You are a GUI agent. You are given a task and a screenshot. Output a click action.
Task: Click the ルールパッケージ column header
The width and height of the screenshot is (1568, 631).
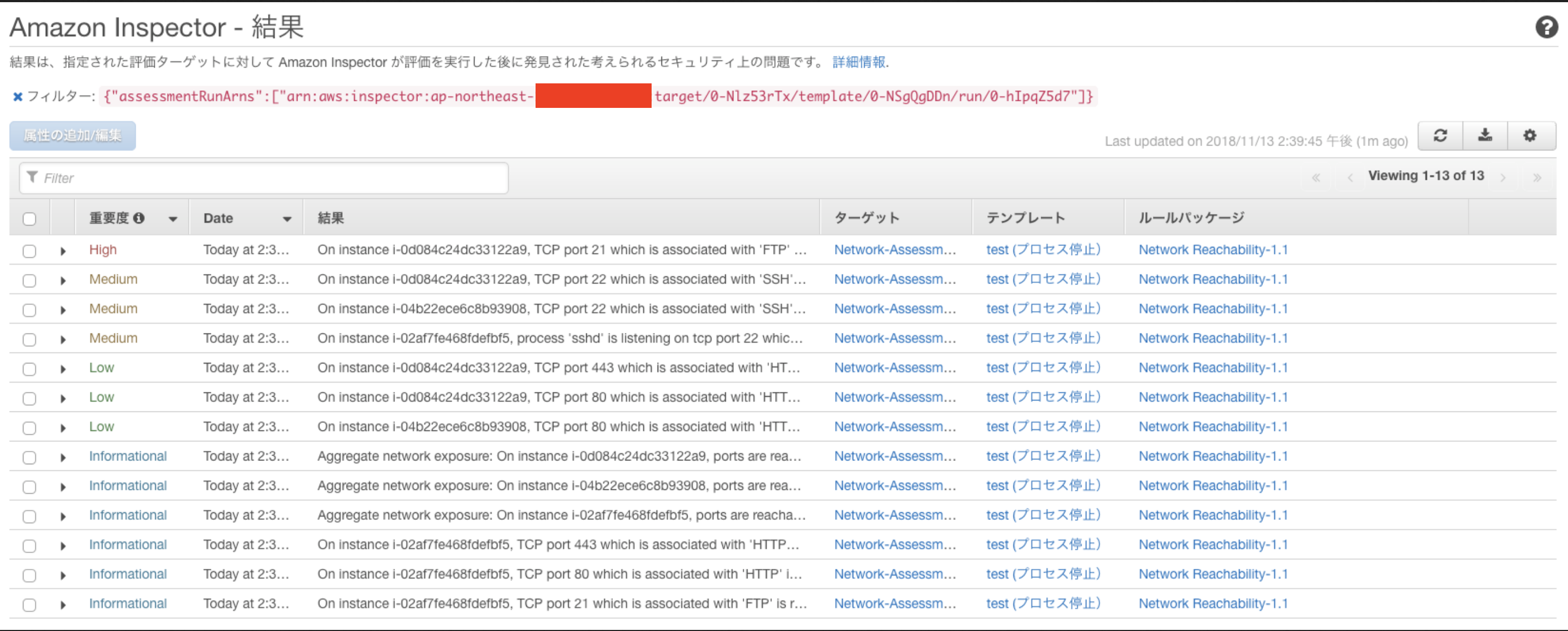pos(1191,218)
